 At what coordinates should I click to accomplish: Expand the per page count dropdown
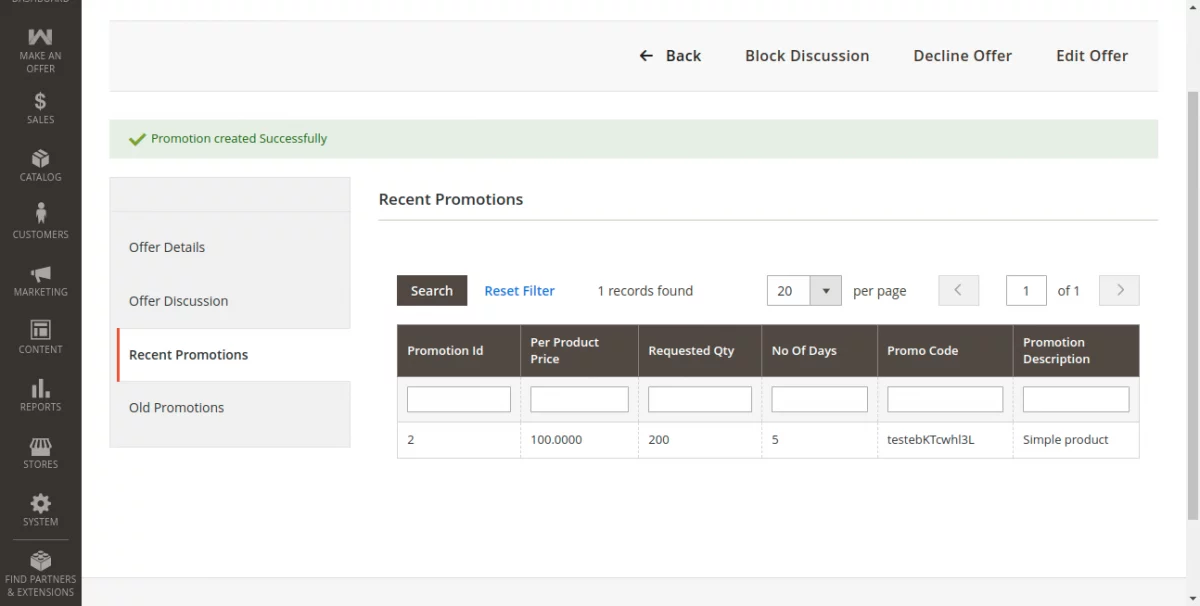tap(825, 291)
